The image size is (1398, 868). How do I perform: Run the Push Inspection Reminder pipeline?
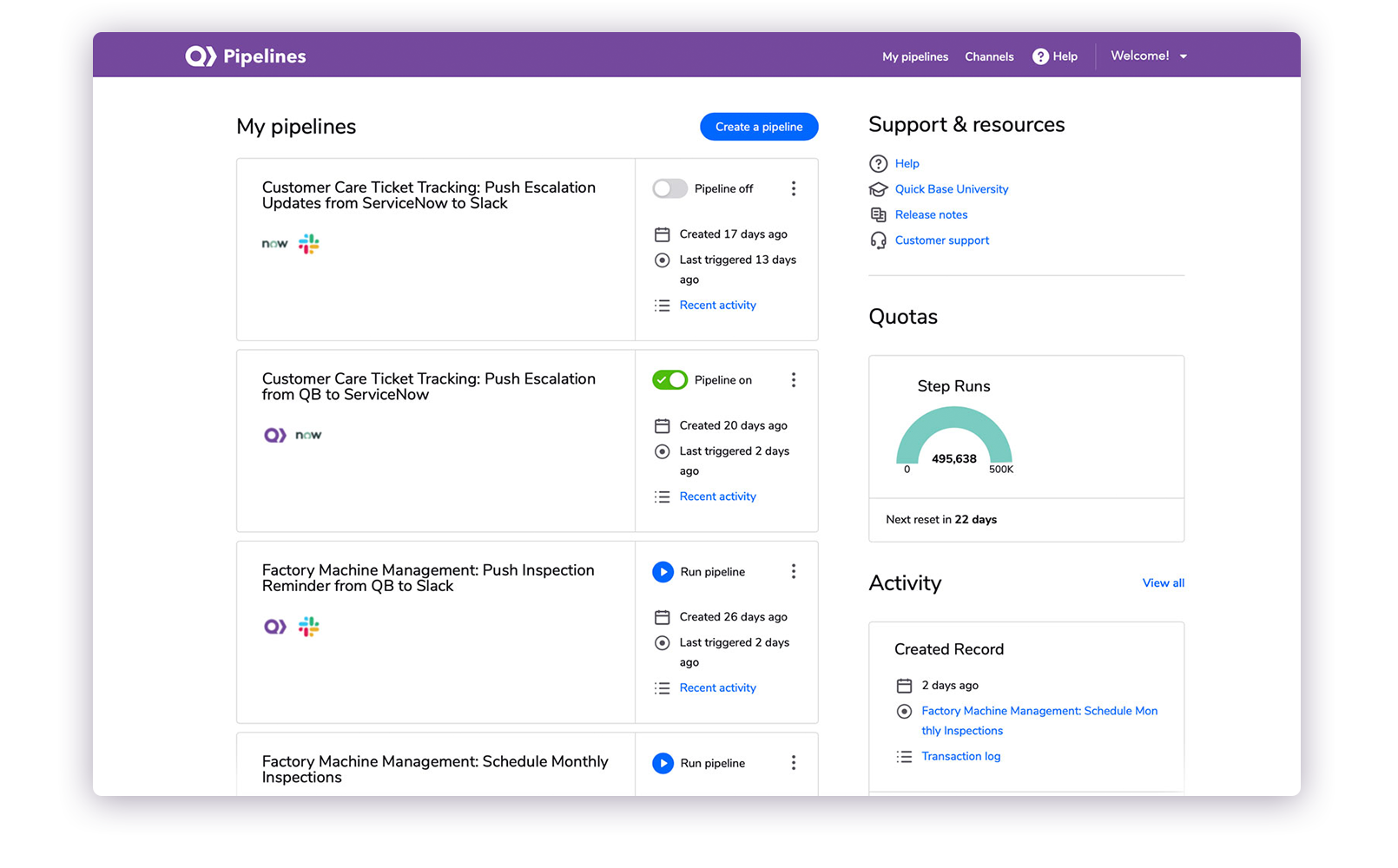pyautogui.click(x=663, y=571)
